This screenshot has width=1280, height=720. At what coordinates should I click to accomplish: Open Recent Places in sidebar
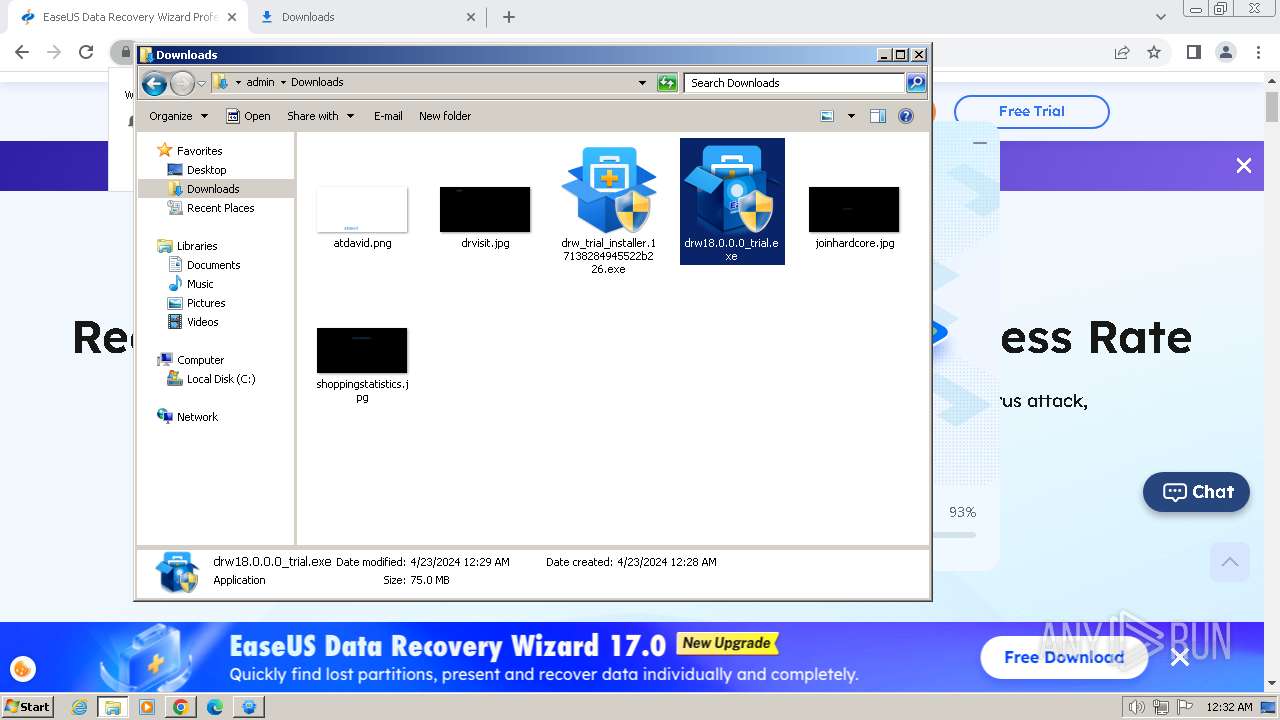coord(220,208)
